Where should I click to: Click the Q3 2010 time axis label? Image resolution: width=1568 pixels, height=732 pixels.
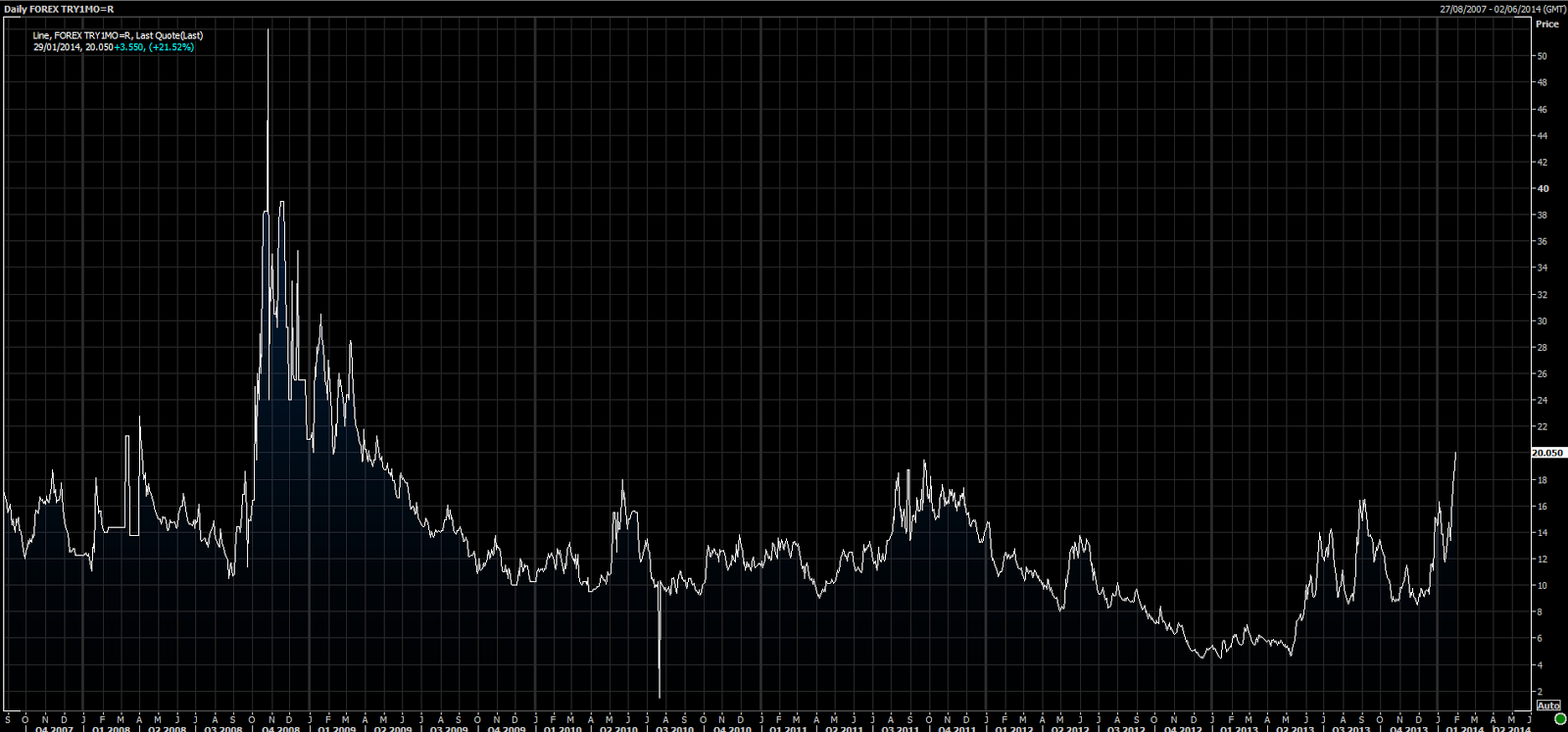tap(675, 728)
